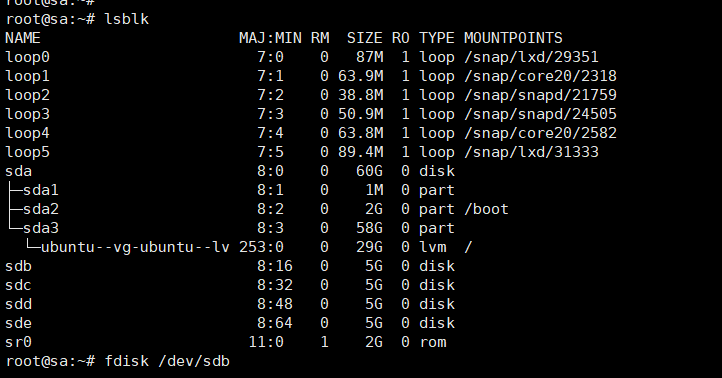Image resolution: width=722 pixels, height=378 pixels.
Task: Click the 1M size of sda1
Action: (x=374, y=190)
